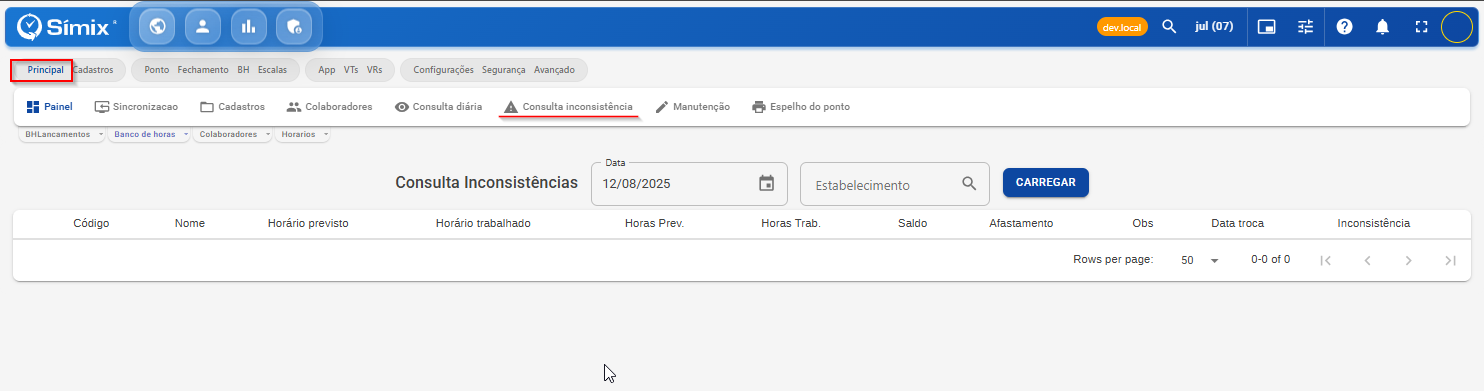Select the Escalas menu
This screenshot has height=391, width=1484.
272,70
